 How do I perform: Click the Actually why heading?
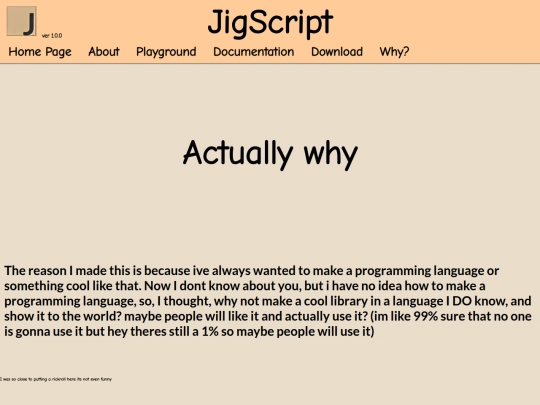[x=270, y=154]
